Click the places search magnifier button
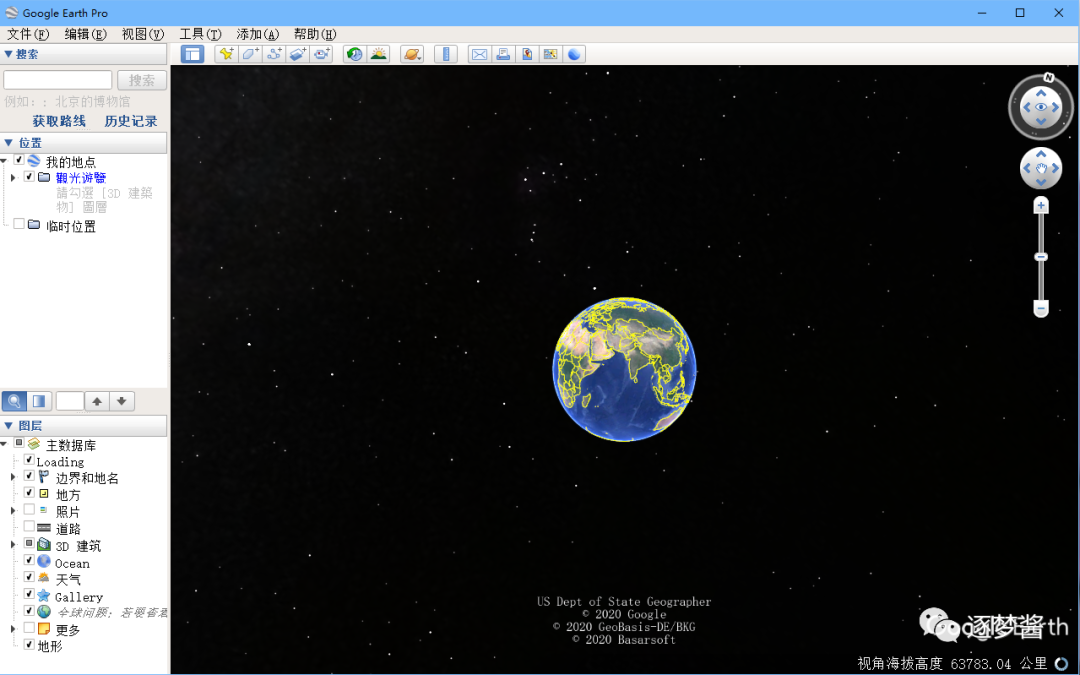The image size is (1080, 675). (14, 401)
